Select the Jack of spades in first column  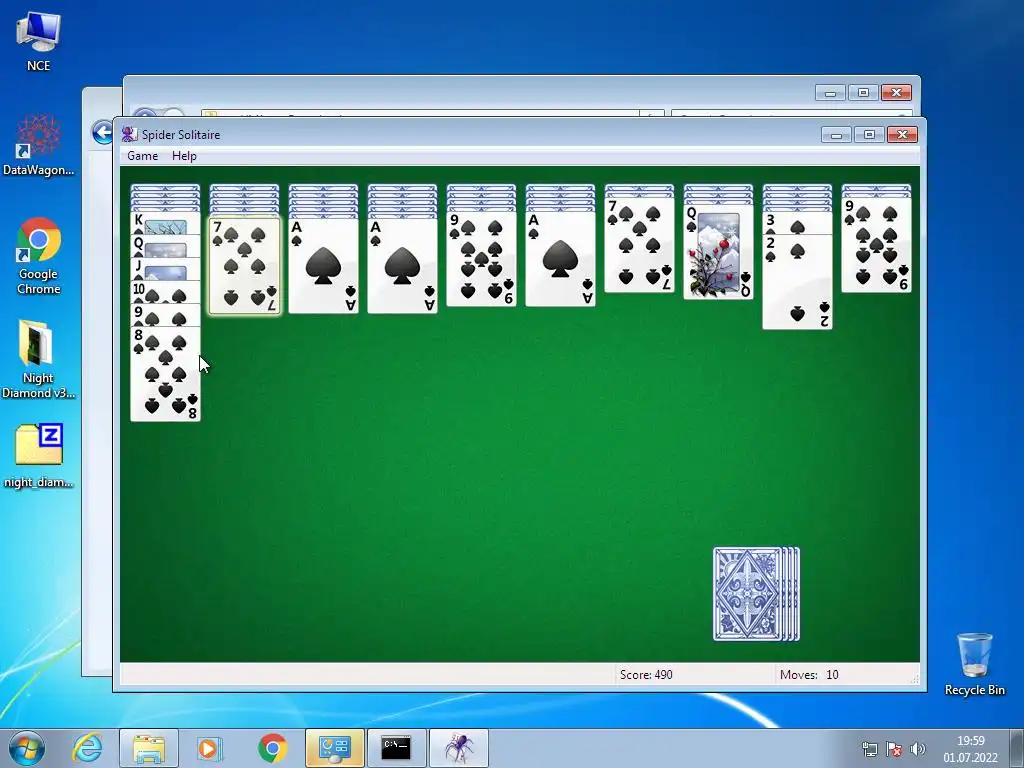tap(165, 269)
